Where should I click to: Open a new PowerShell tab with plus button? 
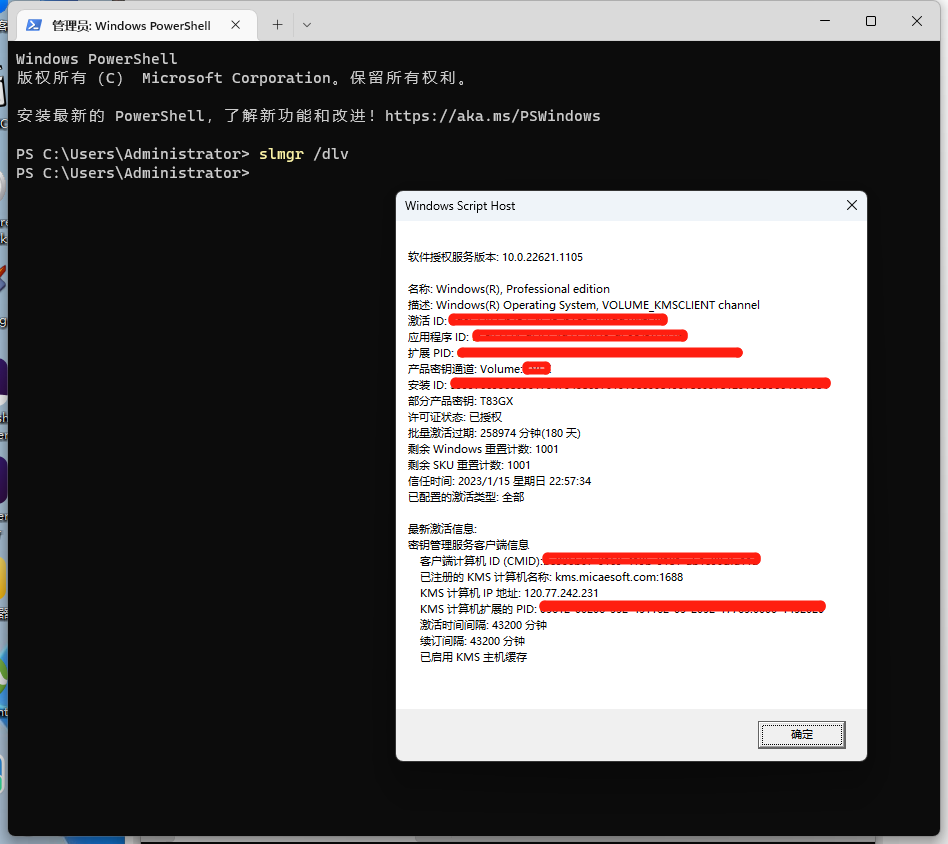(277, 25)
